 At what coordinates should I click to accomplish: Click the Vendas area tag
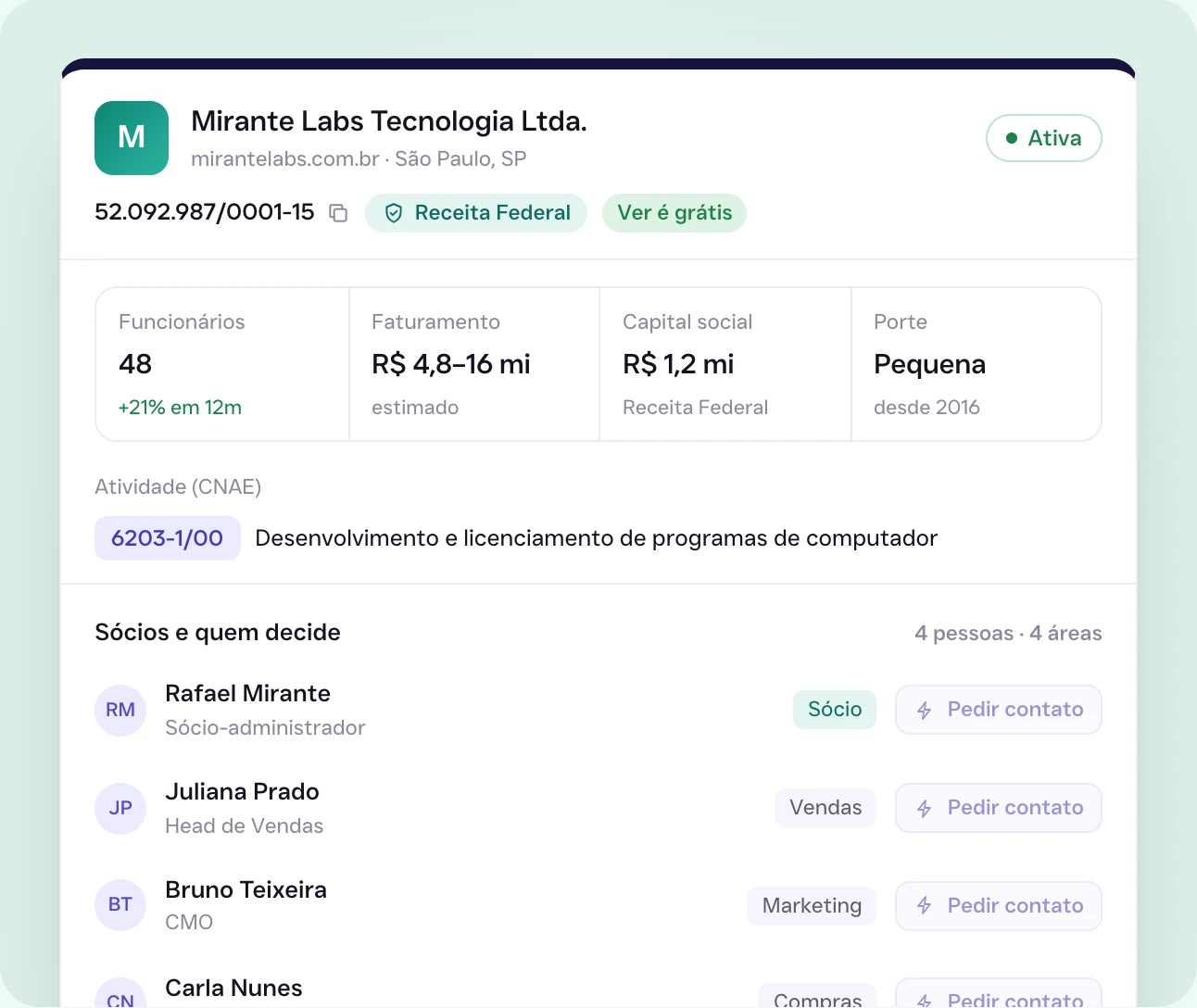coord(825,808)
